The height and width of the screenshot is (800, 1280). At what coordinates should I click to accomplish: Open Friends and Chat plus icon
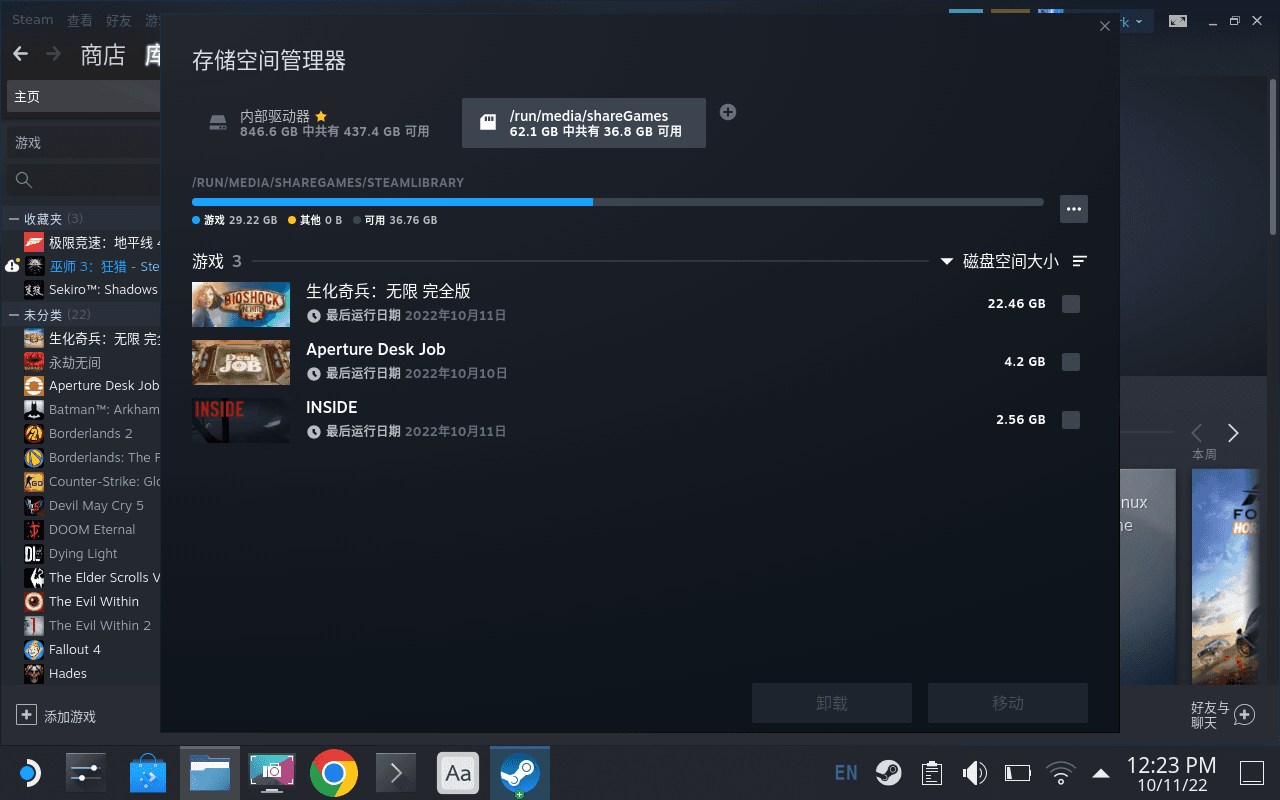[x=1244, y=715]
